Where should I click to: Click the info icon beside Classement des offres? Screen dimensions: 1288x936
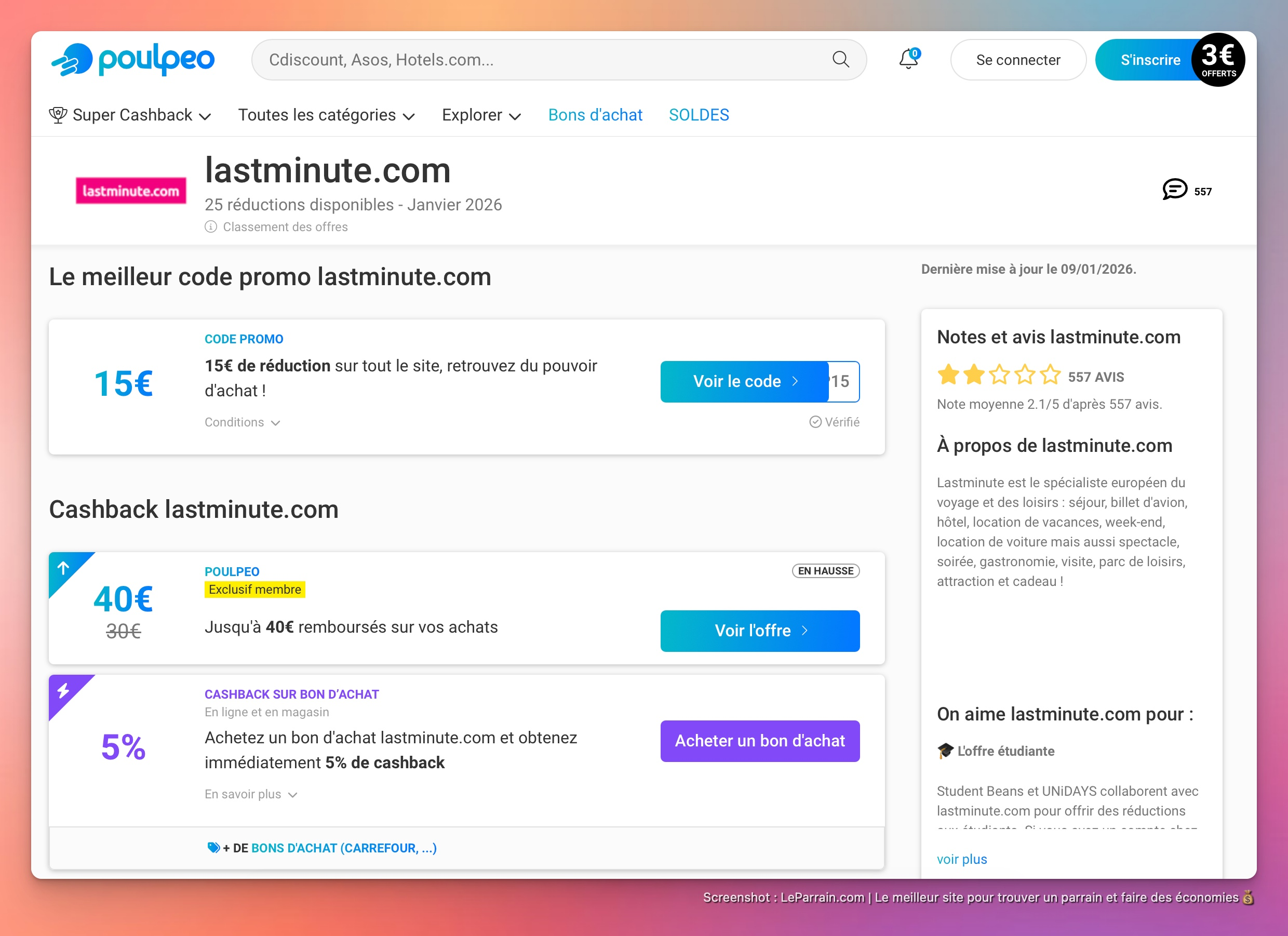click(x=211, y=226)
